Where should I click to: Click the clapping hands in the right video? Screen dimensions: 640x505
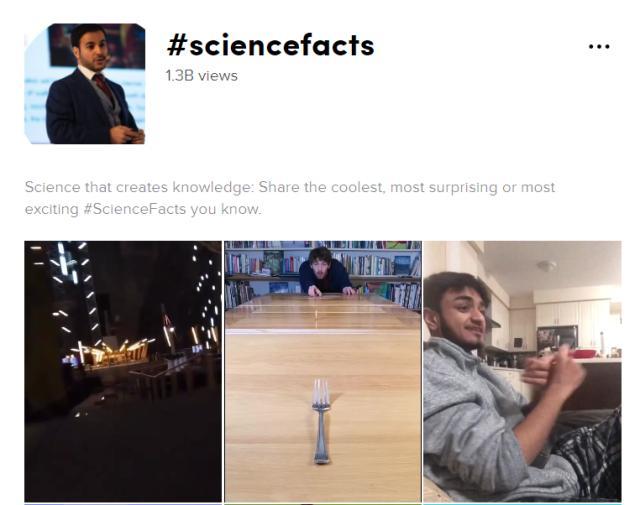553,369
